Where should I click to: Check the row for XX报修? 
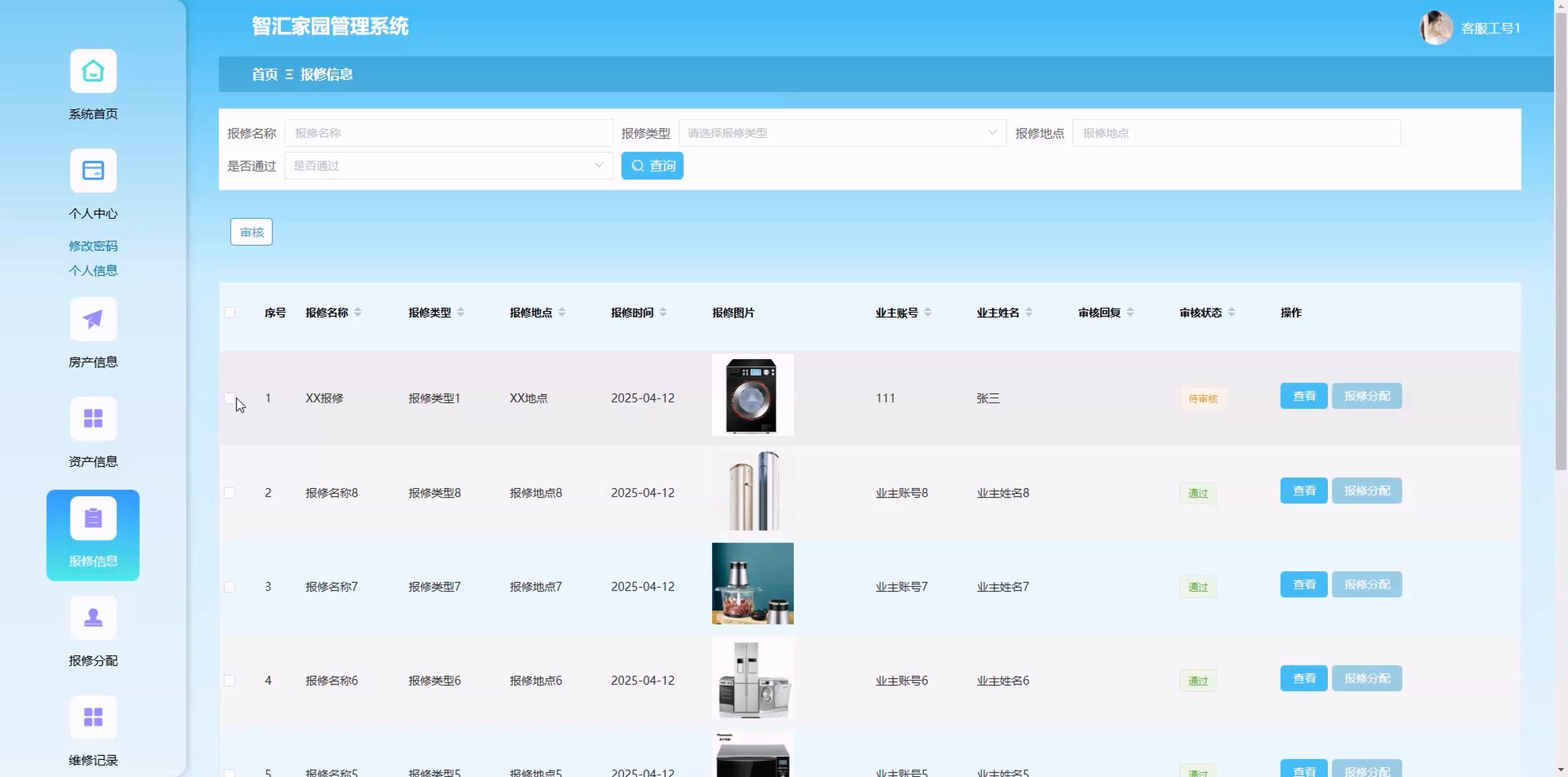(230, 398)
